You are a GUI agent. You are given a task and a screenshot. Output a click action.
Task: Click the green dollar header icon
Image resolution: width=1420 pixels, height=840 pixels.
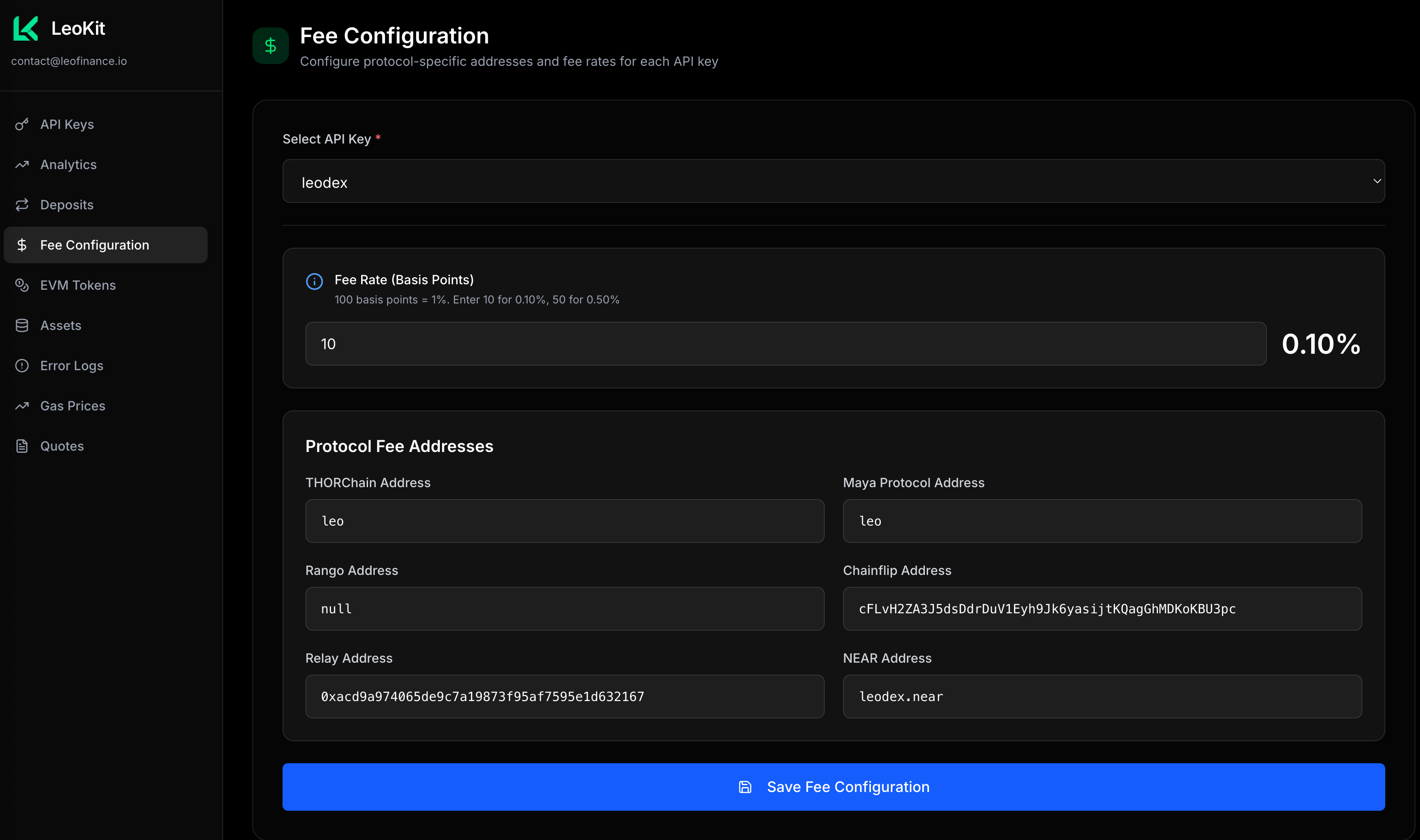(x=270, y=46)
